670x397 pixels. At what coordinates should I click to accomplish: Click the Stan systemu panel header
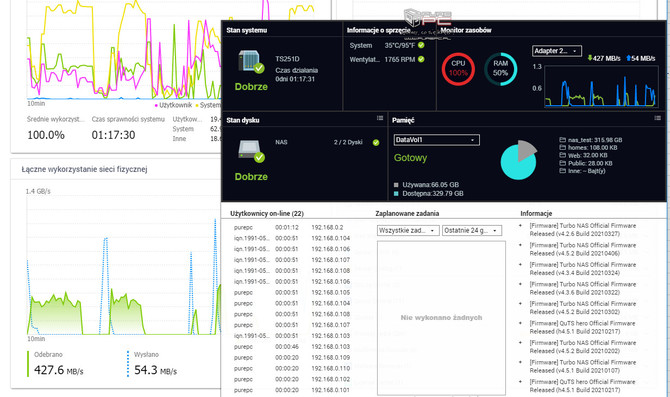click(x=247, y=30)
